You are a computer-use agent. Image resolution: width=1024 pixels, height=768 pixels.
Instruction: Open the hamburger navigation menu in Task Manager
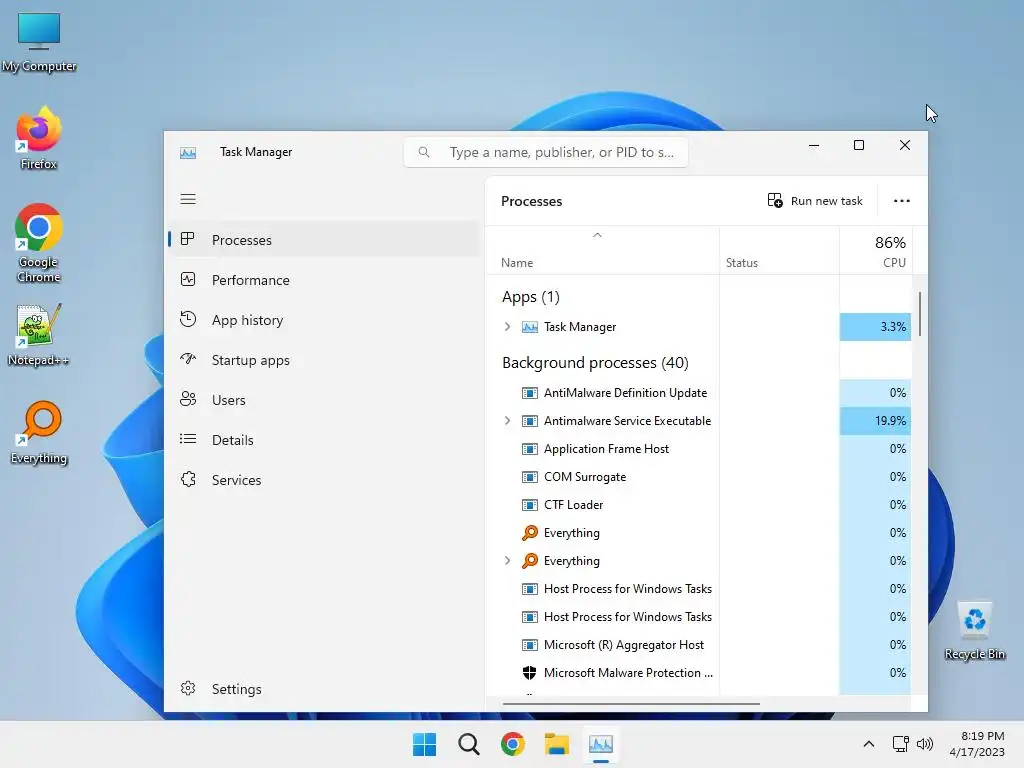[x=188, y=199]
